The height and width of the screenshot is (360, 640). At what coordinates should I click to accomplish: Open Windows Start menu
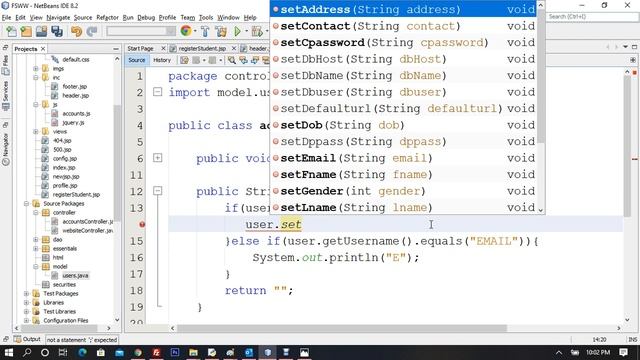coord(9,352)
